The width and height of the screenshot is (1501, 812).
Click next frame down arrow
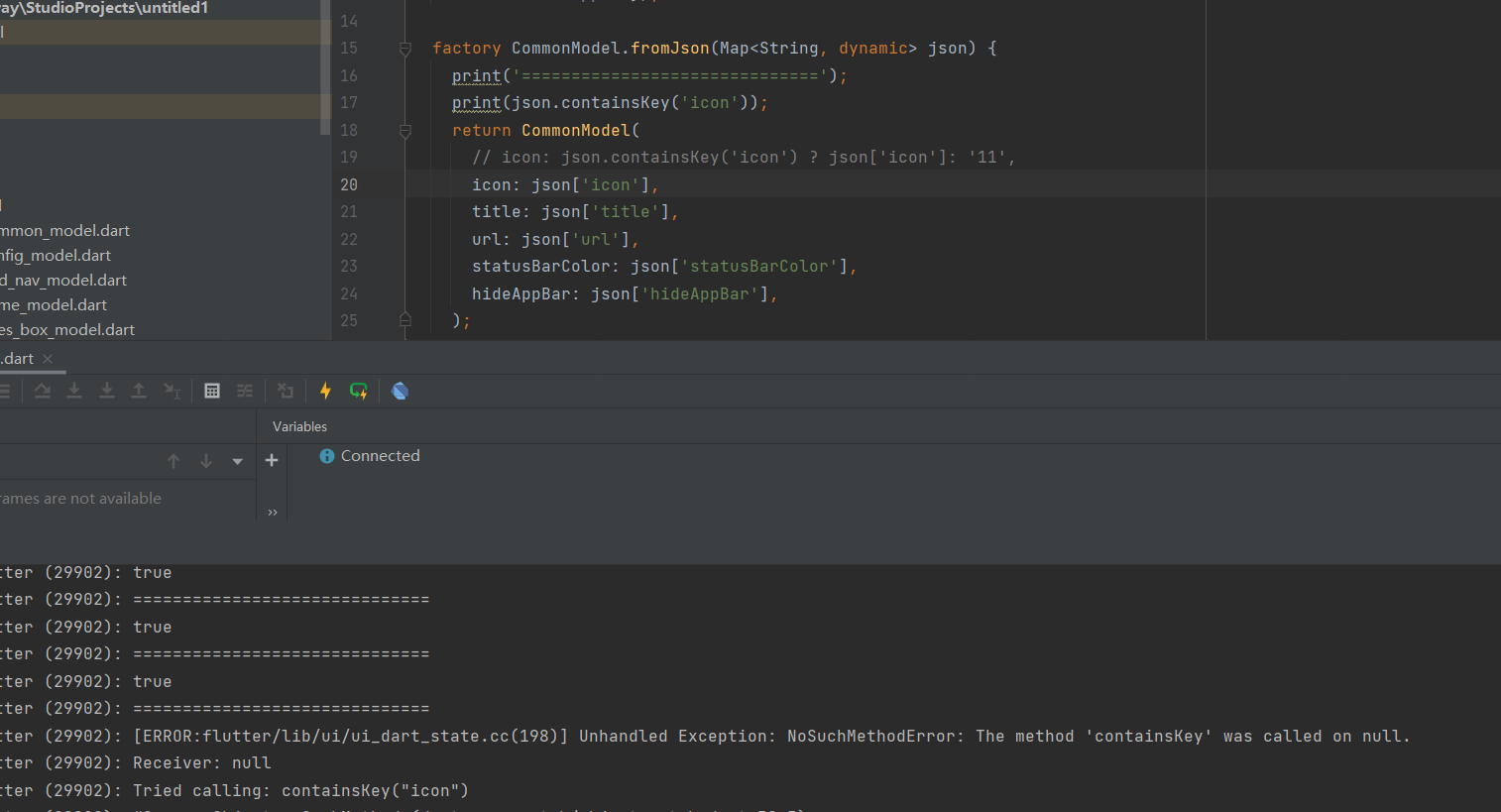click(x=206, y=461)
